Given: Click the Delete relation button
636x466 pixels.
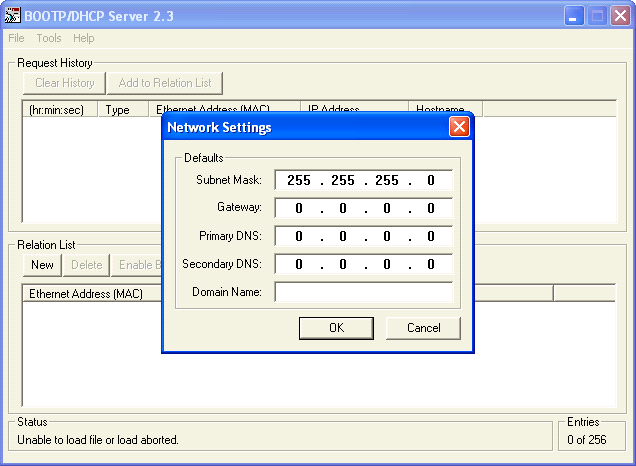Looking at the screenshot, I should click(86, 265).
